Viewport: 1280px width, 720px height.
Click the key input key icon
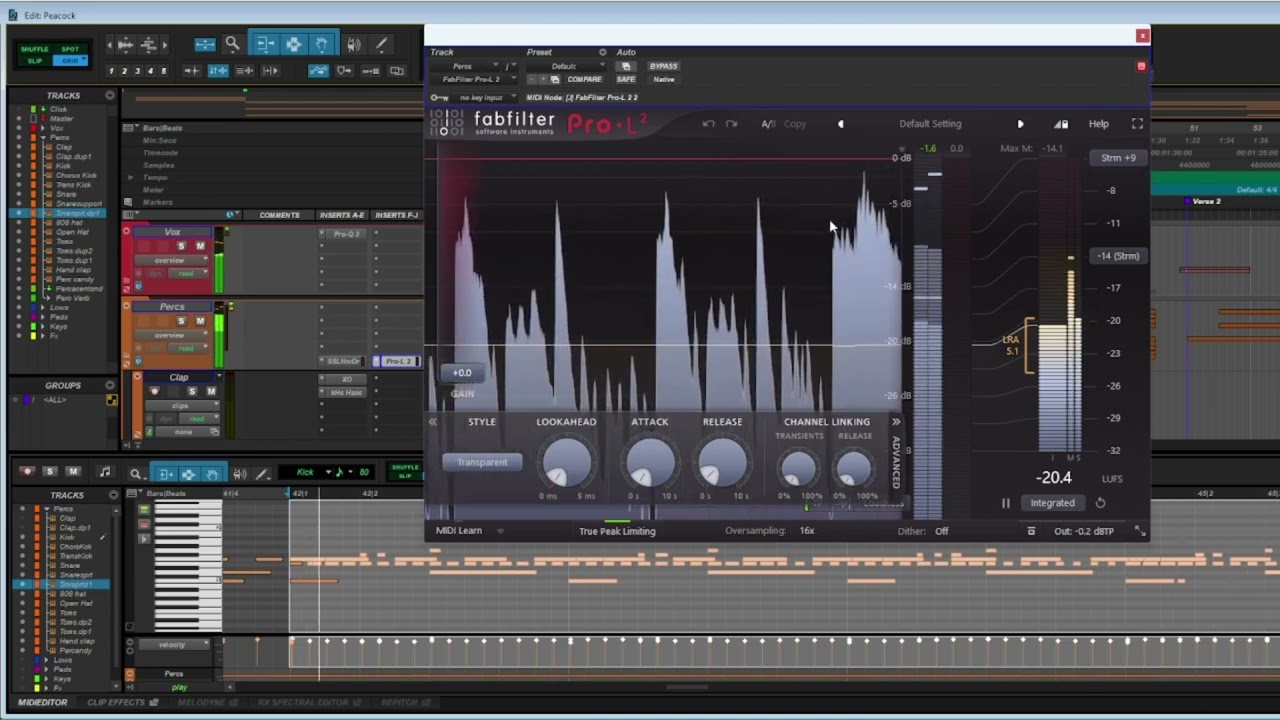click(x=439, y=97)
